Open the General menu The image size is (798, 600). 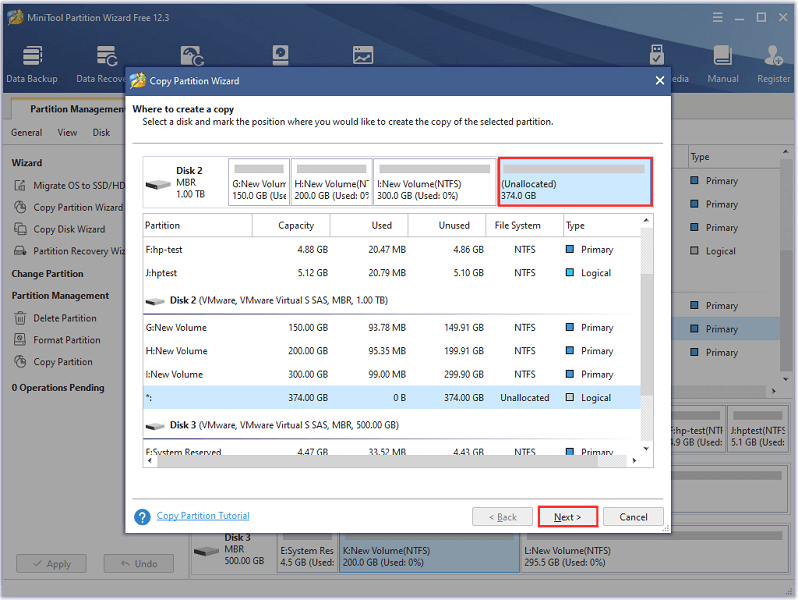click(26, 133)
